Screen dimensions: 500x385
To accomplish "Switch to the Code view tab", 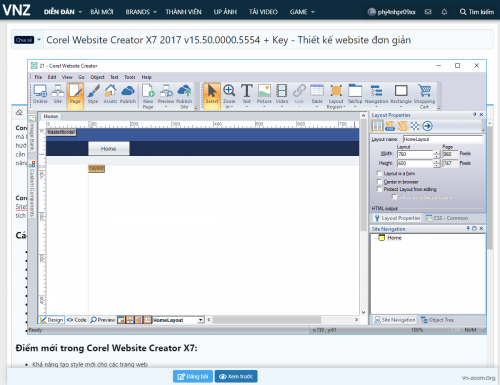I will click(77, 320).
